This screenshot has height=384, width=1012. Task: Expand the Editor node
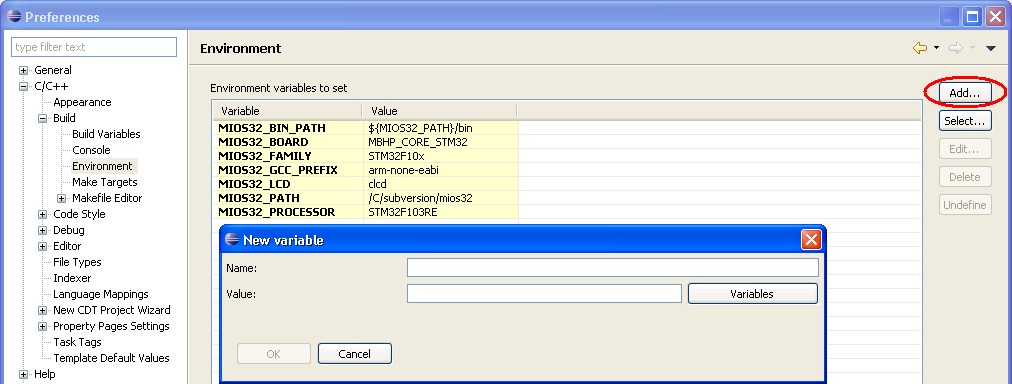[43, 247]
